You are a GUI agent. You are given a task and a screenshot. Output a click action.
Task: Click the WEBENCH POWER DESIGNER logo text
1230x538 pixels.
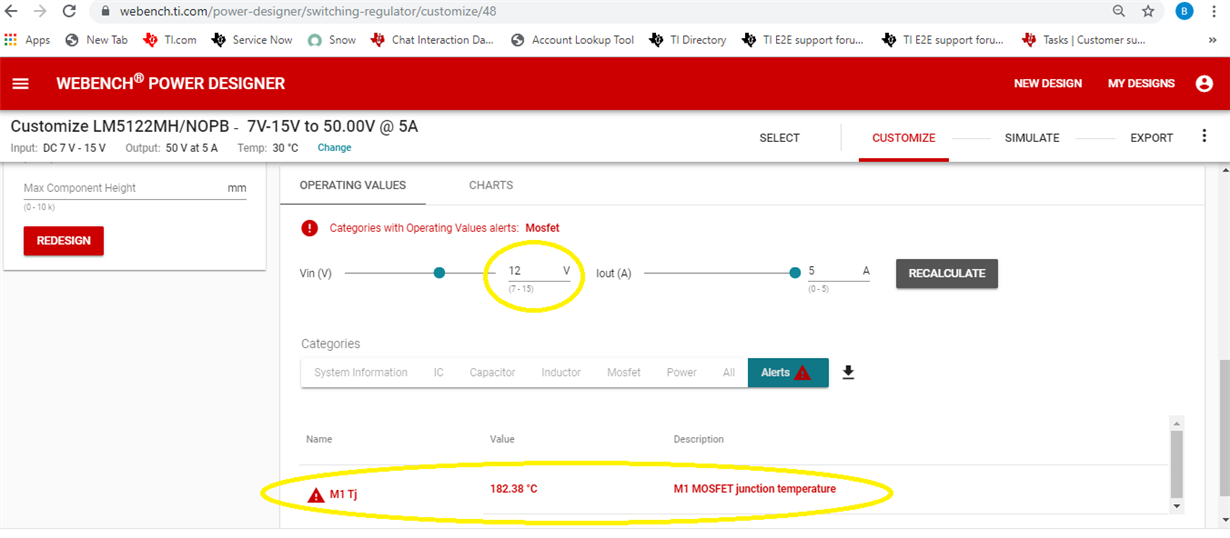click(170, 83)
